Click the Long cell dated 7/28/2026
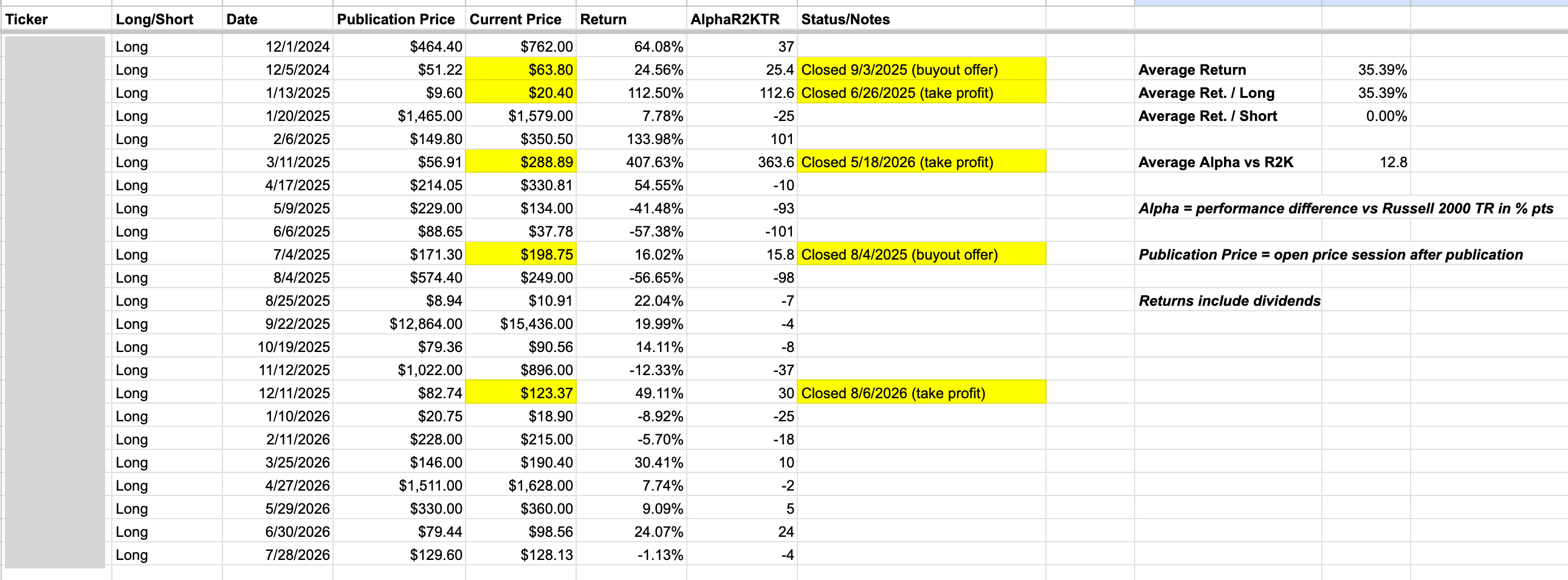 [x=167, y=555]
